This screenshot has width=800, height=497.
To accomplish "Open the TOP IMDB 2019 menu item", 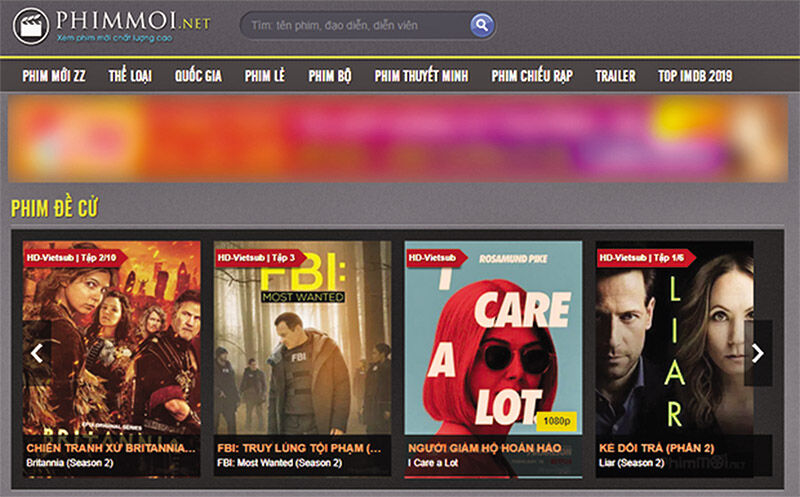I will (695, 76).
